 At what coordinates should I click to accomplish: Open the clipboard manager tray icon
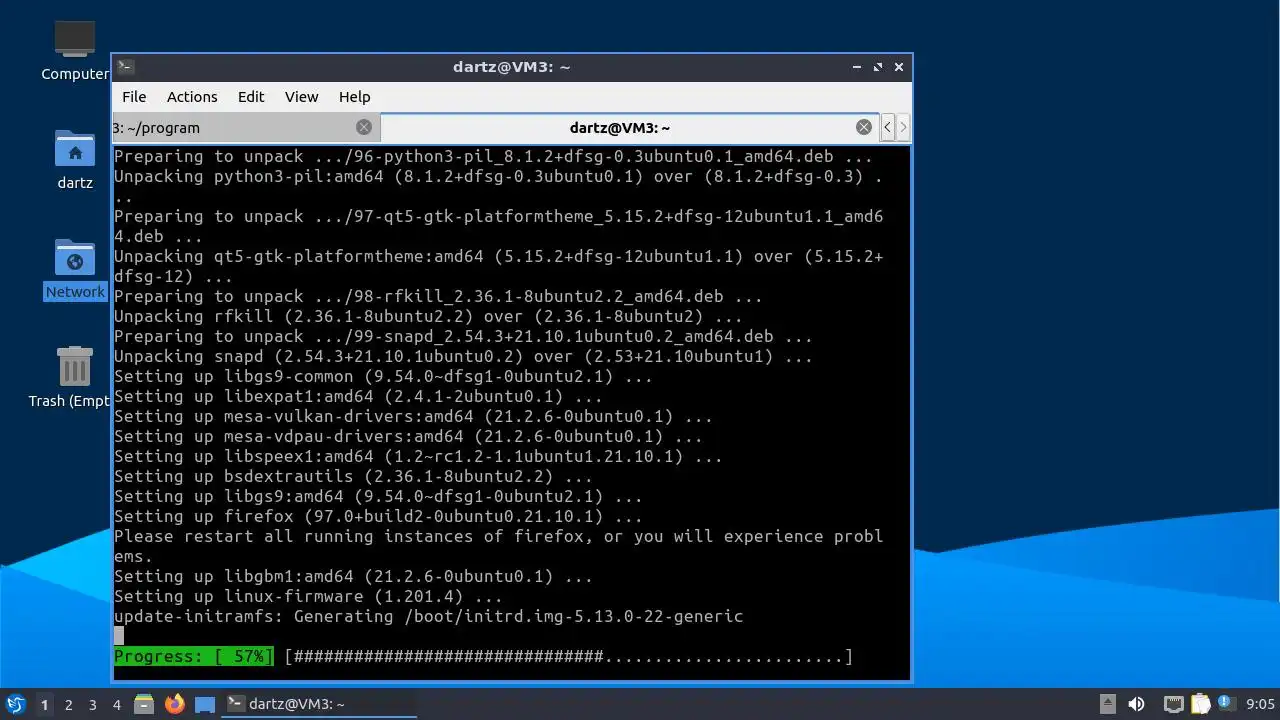point(1200,704)
